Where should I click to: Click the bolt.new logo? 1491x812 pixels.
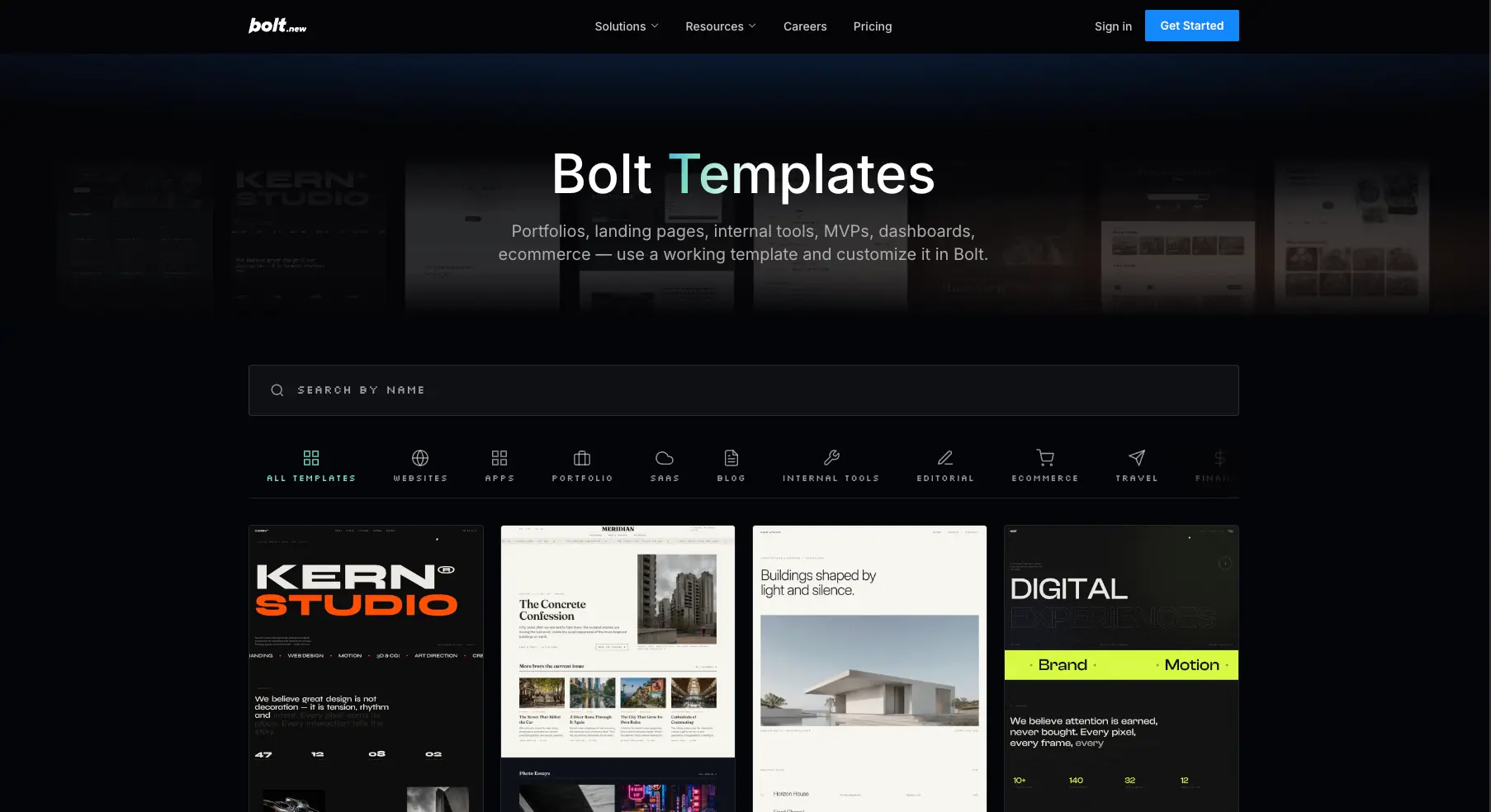(x=277, y=26)
